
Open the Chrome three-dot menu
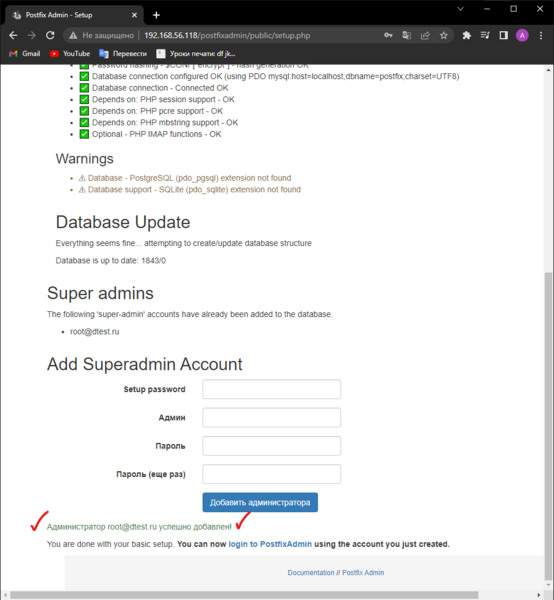(541, 35)
